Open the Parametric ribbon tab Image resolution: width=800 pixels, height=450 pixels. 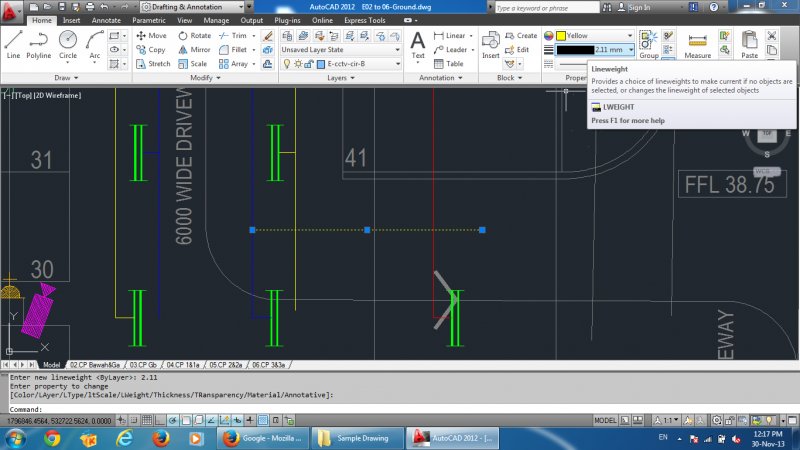coord(148,20)
